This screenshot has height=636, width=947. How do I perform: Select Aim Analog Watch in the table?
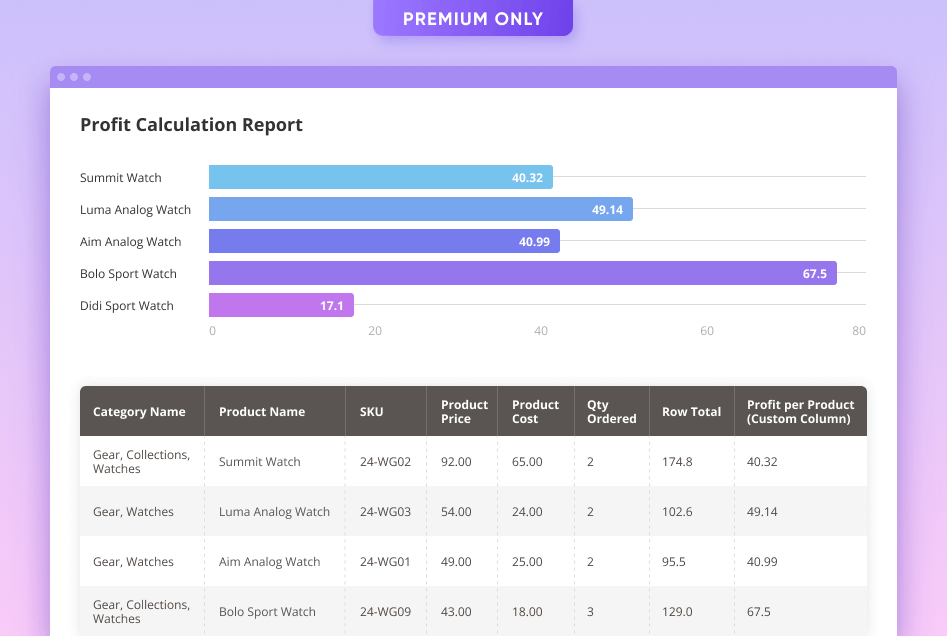[x=269, y=562]
